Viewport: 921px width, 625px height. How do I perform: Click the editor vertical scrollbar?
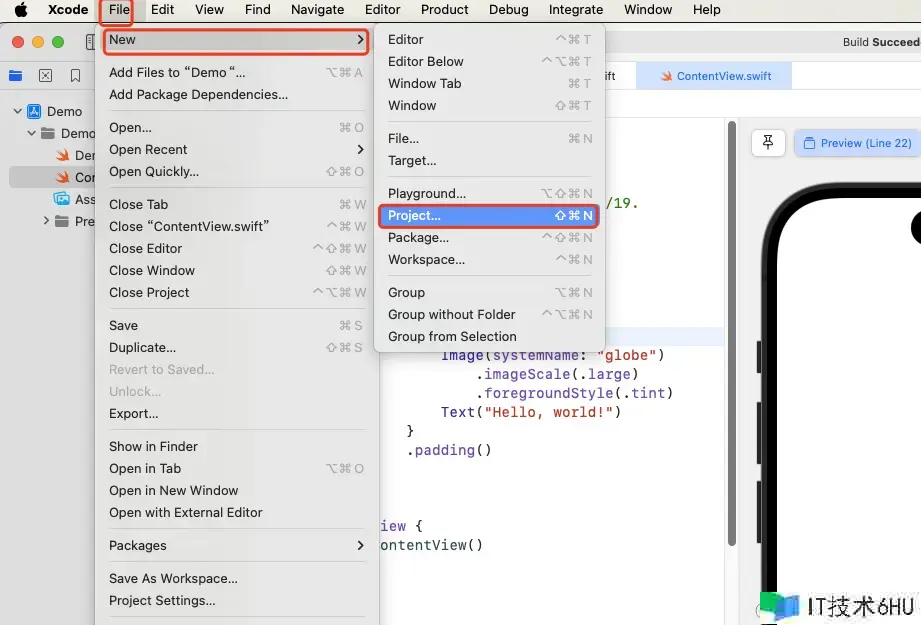(731, 333)
